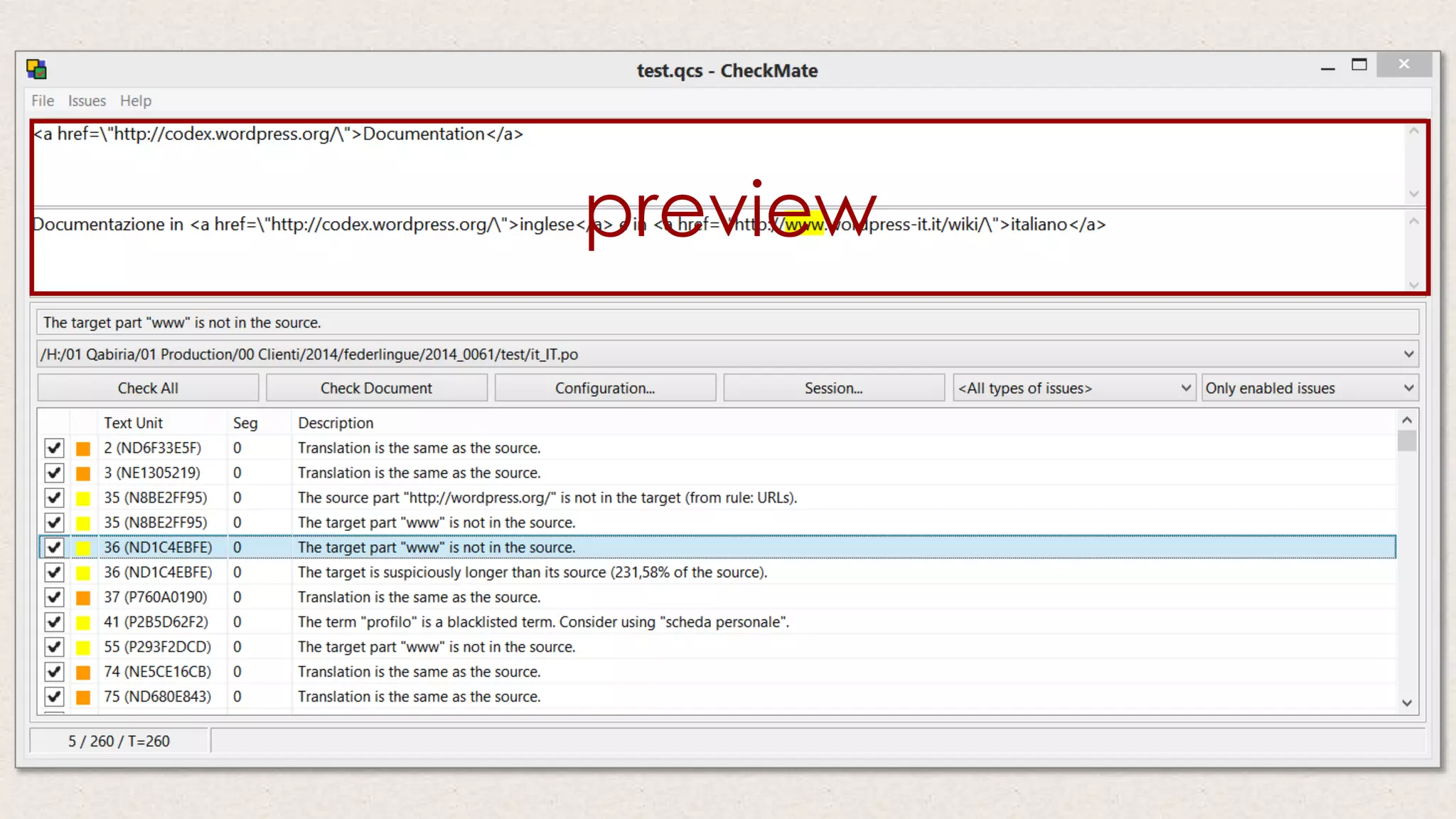Disable the issue for text unit 55 (P293F2DCD)
Screen dimensions: 1456x819
[54, 647]
